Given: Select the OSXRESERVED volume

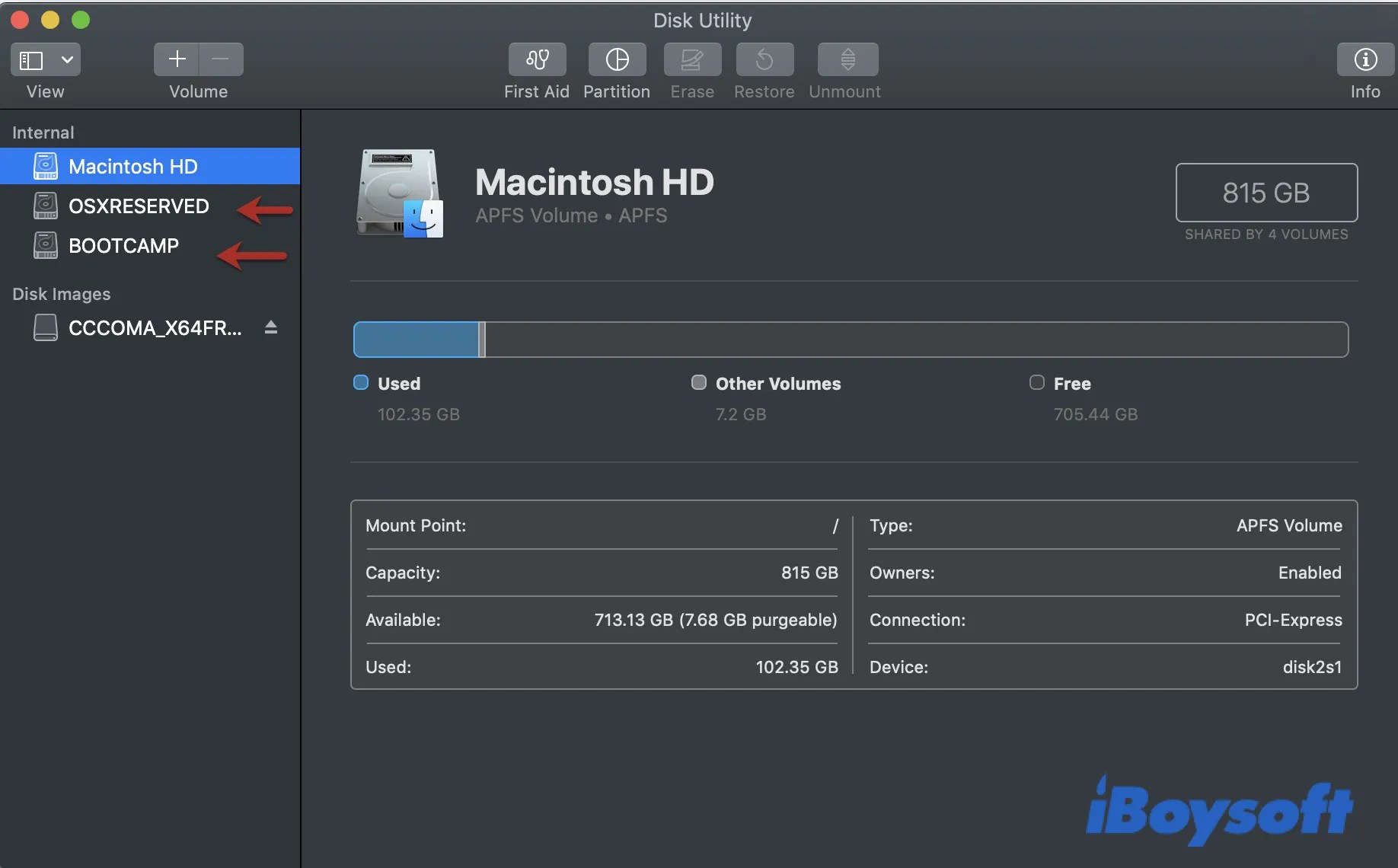Looking at the screenshot, I should coord(138,206).
